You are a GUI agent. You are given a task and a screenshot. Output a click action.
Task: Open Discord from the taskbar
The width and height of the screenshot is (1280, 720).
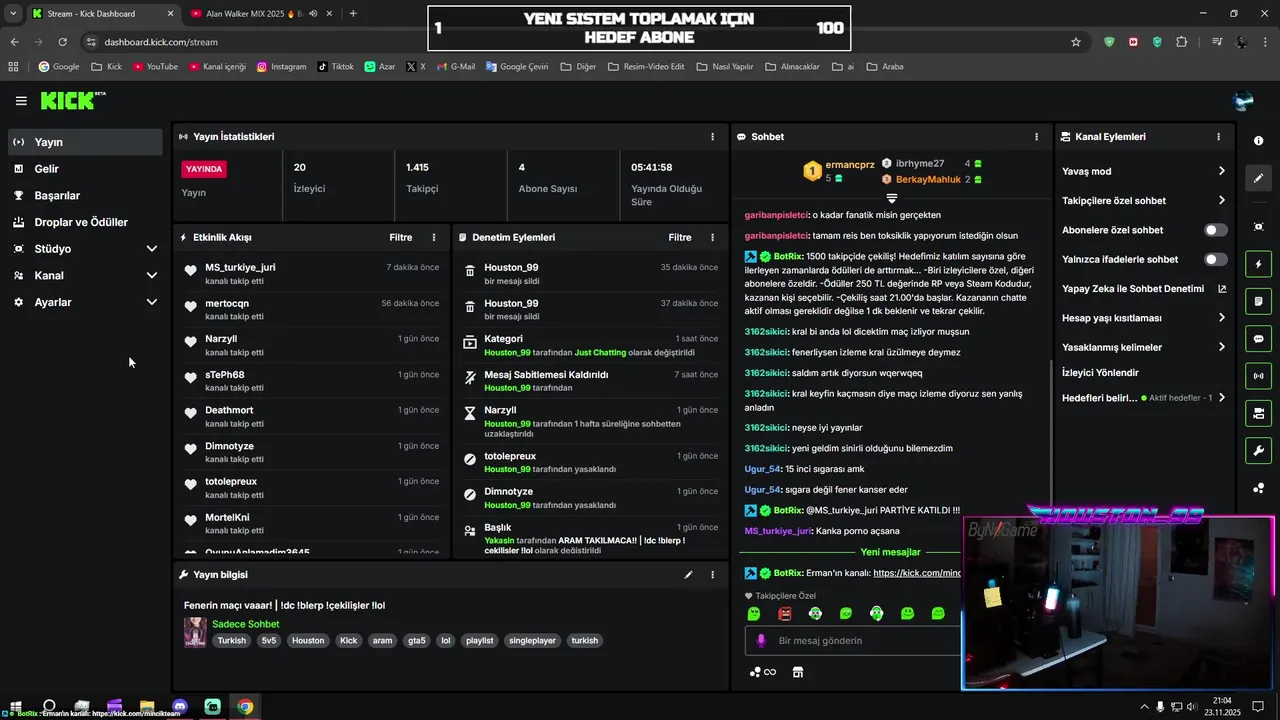click(x=180, y=707)
